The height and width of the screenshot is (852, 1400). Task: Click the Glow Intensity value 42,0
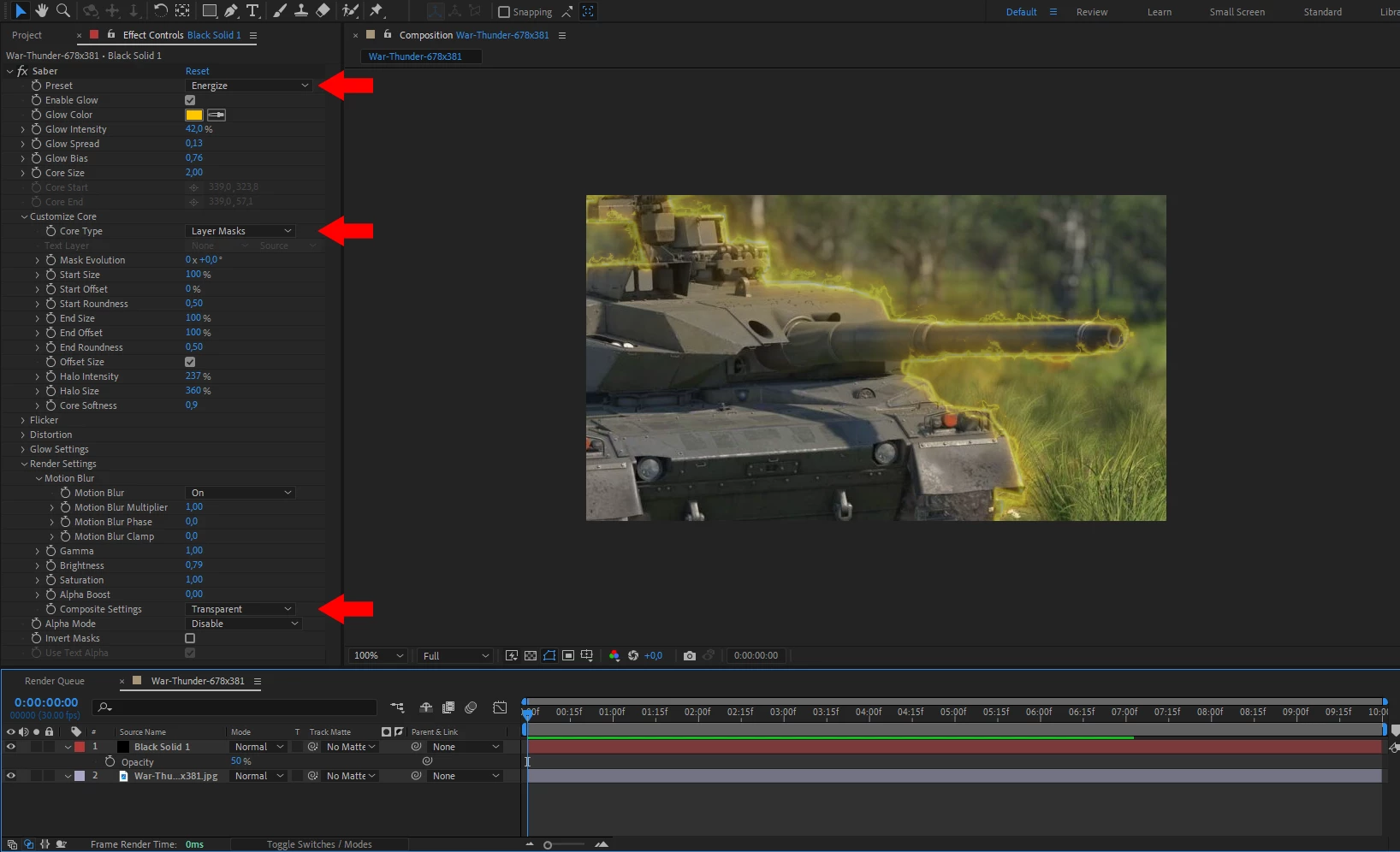click(x=194, y=129)
